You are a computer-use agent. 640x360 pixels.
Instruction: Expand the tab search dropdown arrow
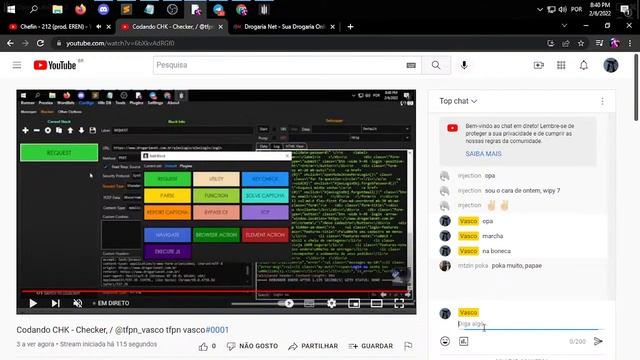564,25
